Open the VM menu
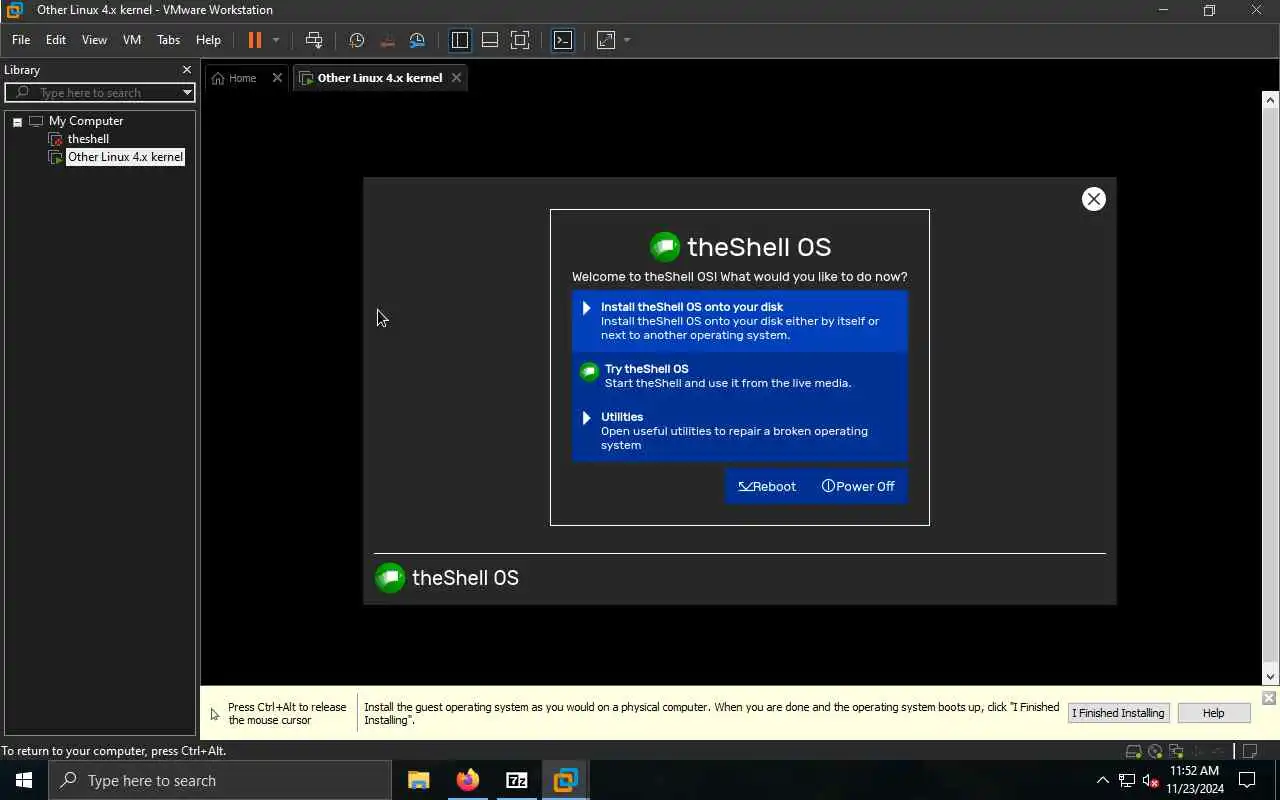Screen dimensions: 1280x800 tap(132, 40)
